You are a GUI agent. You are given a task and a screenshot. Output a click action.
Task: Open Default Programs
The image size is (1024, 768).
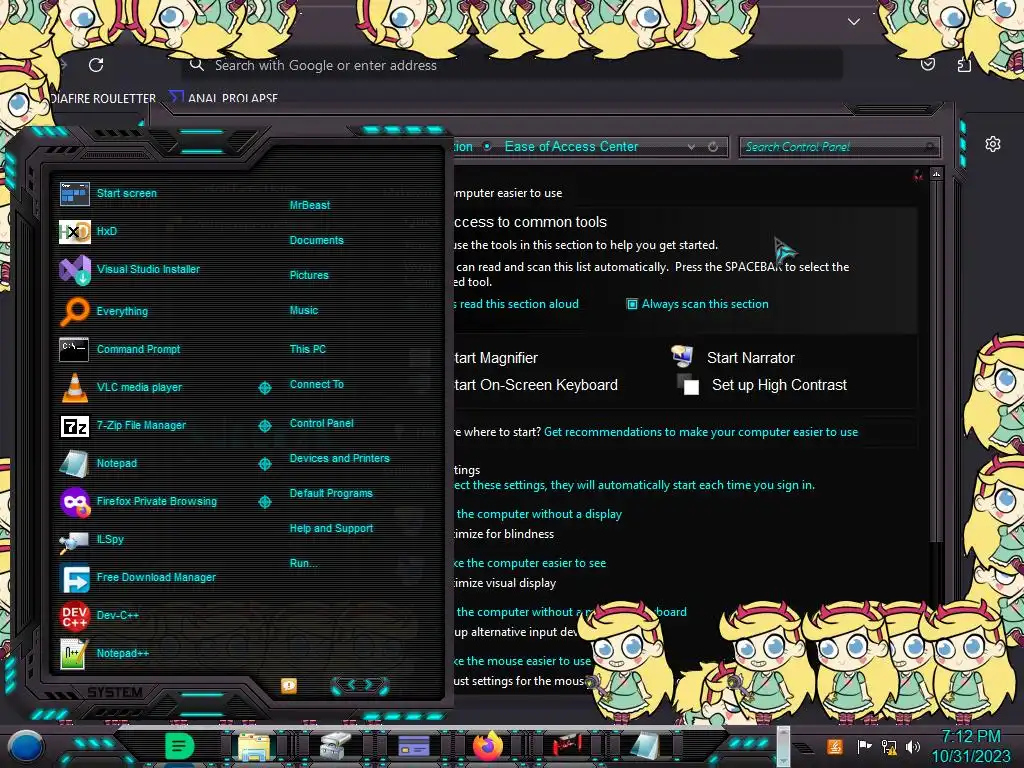click(x=330, y=493)
